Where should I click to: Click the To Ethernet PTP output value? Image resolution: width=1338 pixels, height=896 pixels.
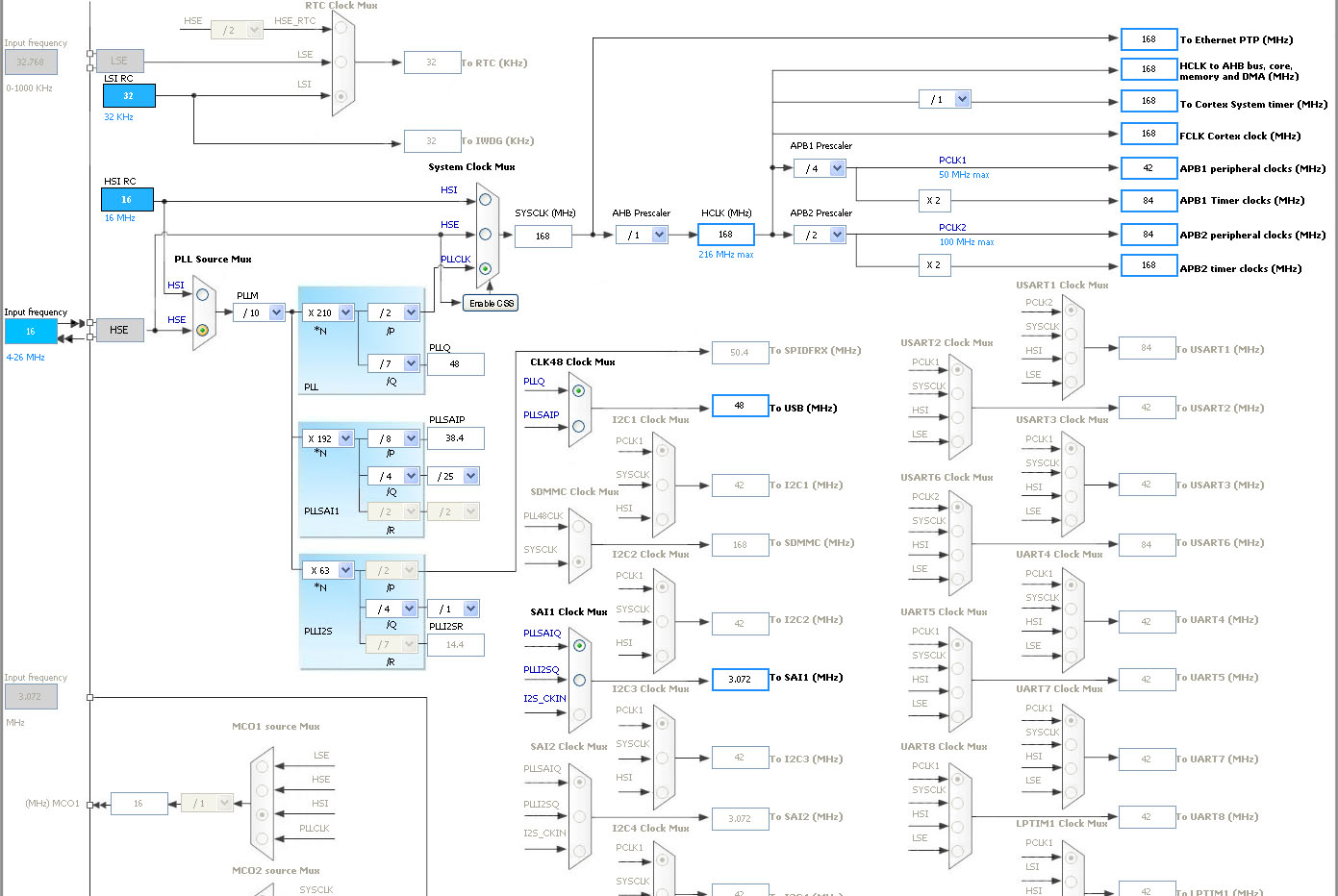click(1149, 39)
